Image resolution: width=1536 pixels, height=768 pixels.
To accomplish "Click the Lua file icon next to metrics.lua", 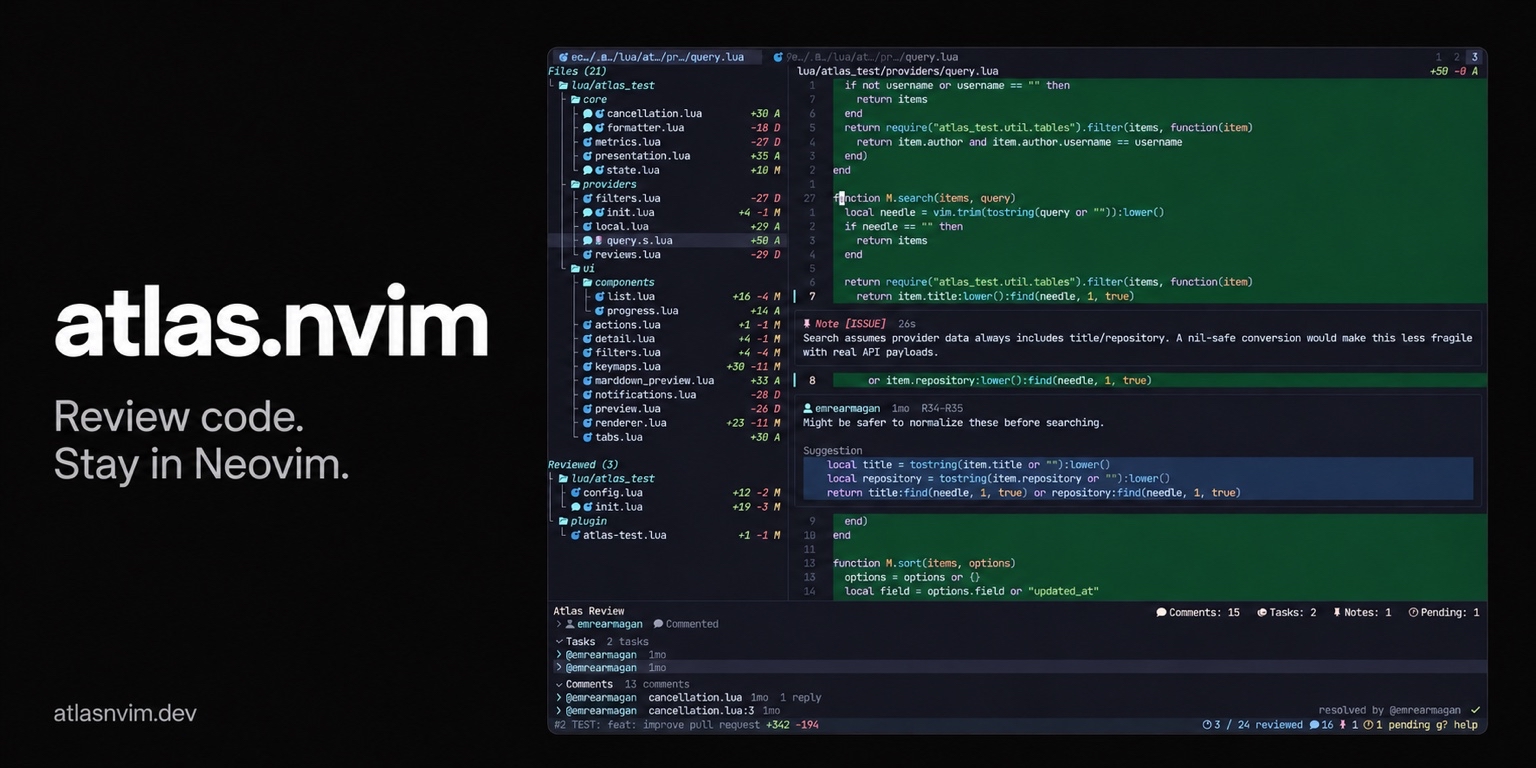I will 588,142.
